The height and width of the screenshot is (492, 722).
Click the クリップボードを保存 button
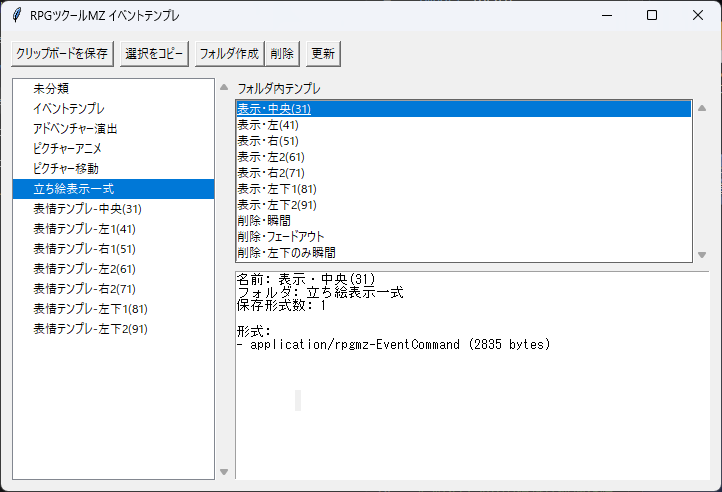[x=62, y=54]
